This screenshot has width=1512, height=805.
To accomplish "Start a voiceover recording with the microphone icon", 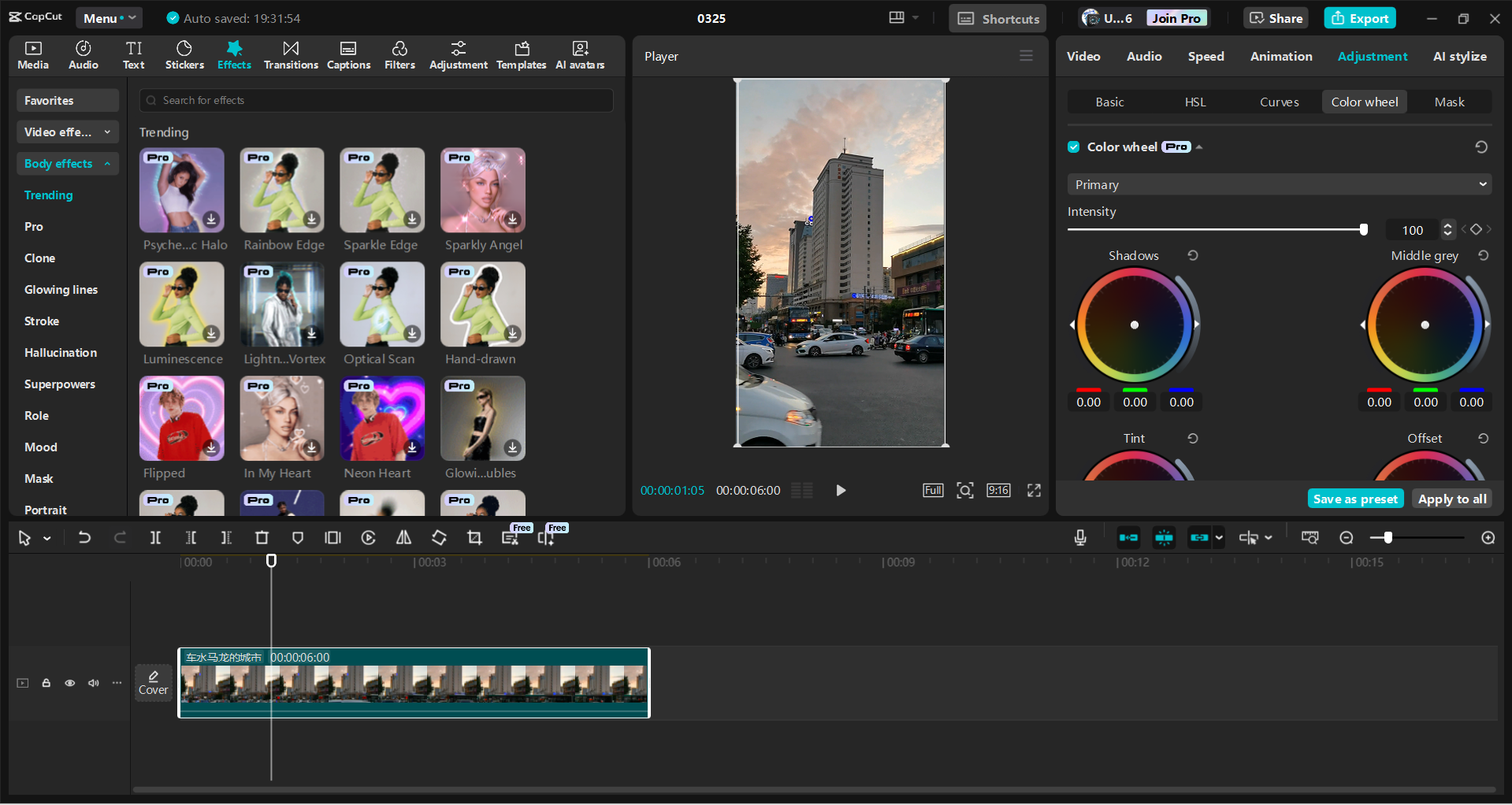I will pos(1079,538).
